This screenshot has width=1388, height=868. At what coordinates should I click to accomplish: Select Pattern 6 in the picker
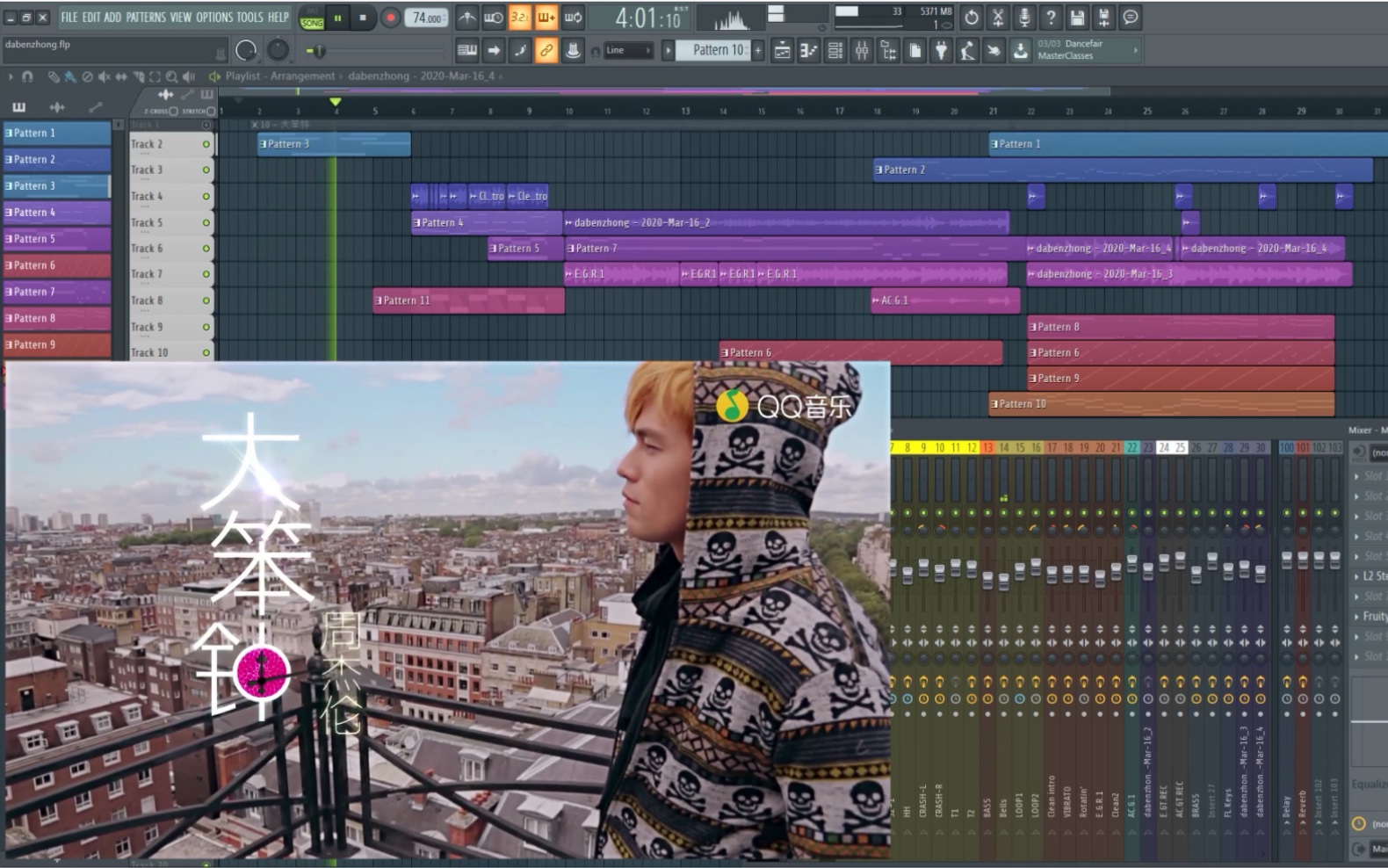[x=57, y=265]
